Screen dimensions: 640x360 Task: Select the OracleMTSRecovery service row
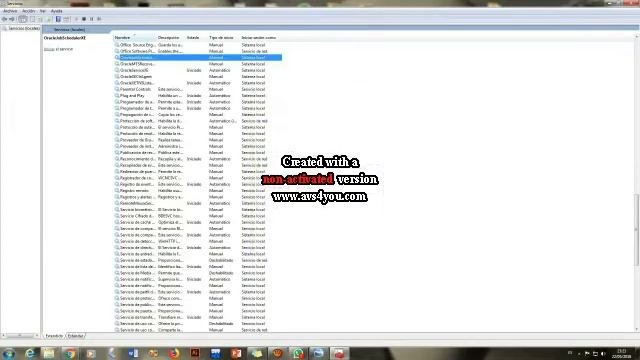point(198,64)
